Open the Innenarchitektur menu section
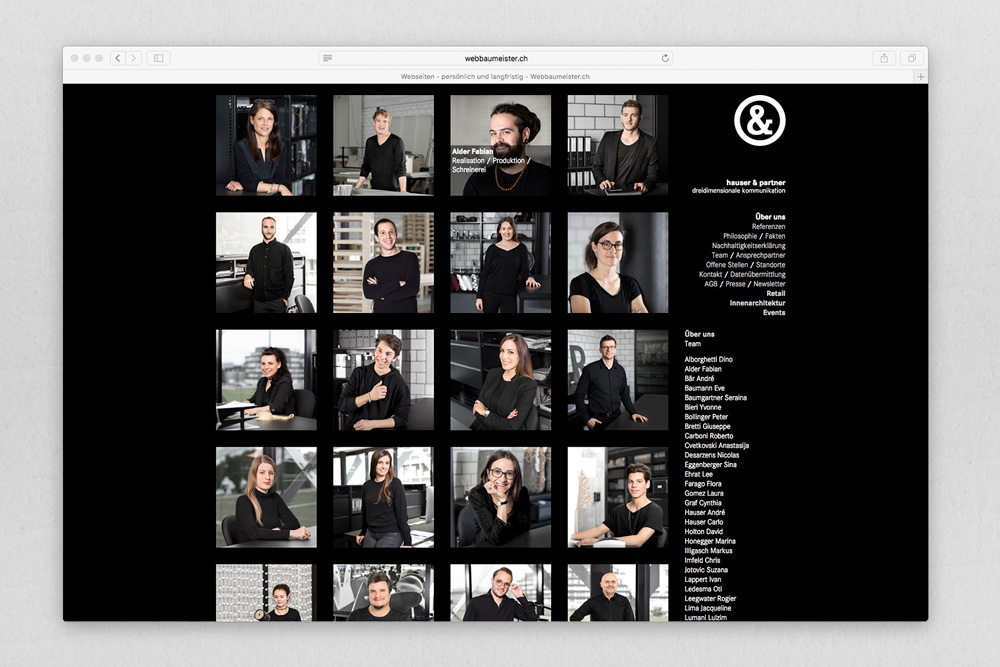This screenshot has height=667, width=1000. 757,303
